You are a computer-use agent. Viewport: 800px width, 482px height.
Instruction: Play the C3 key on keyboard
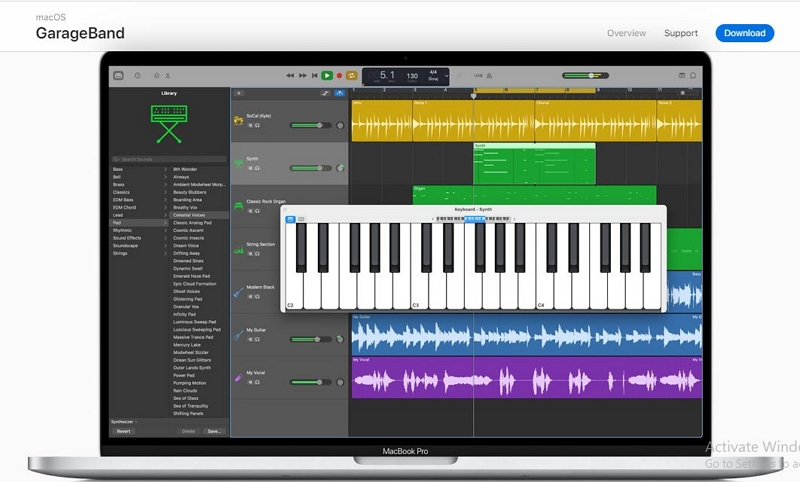click(x=419, y=293)
